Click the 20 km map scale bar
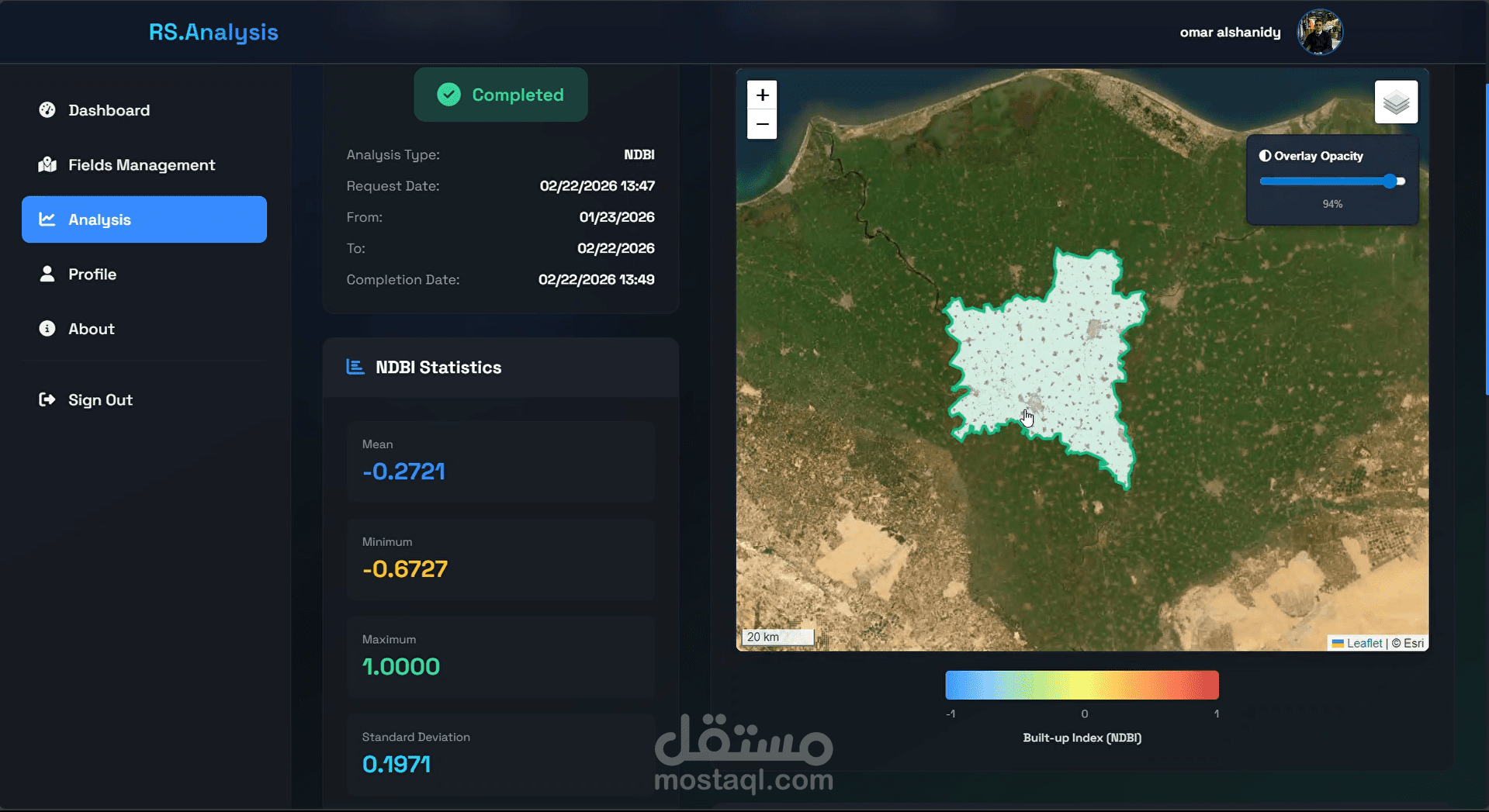 point(778,637)
